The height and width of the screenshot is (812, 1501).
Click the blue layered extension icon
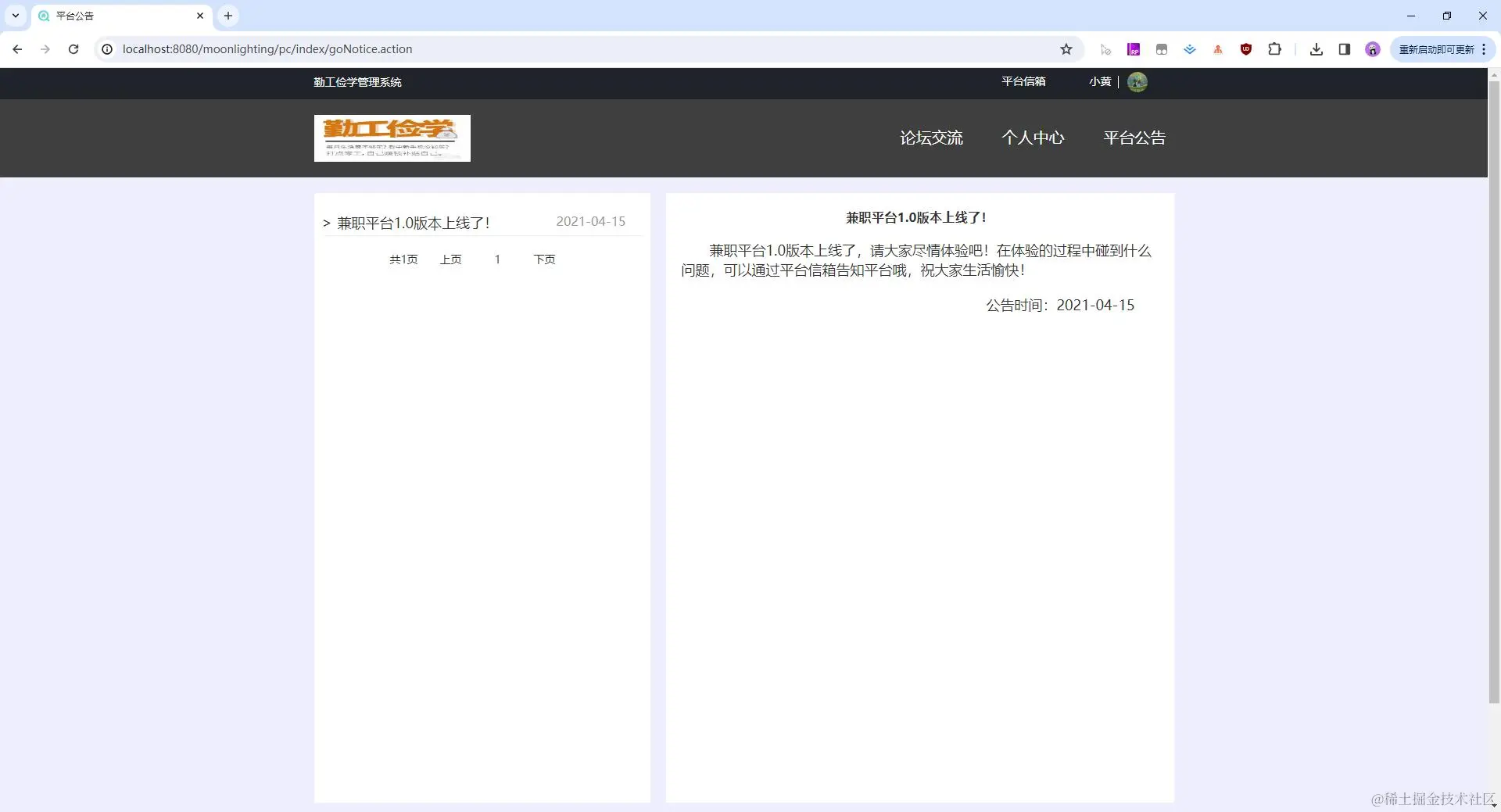coord(1190,49)
